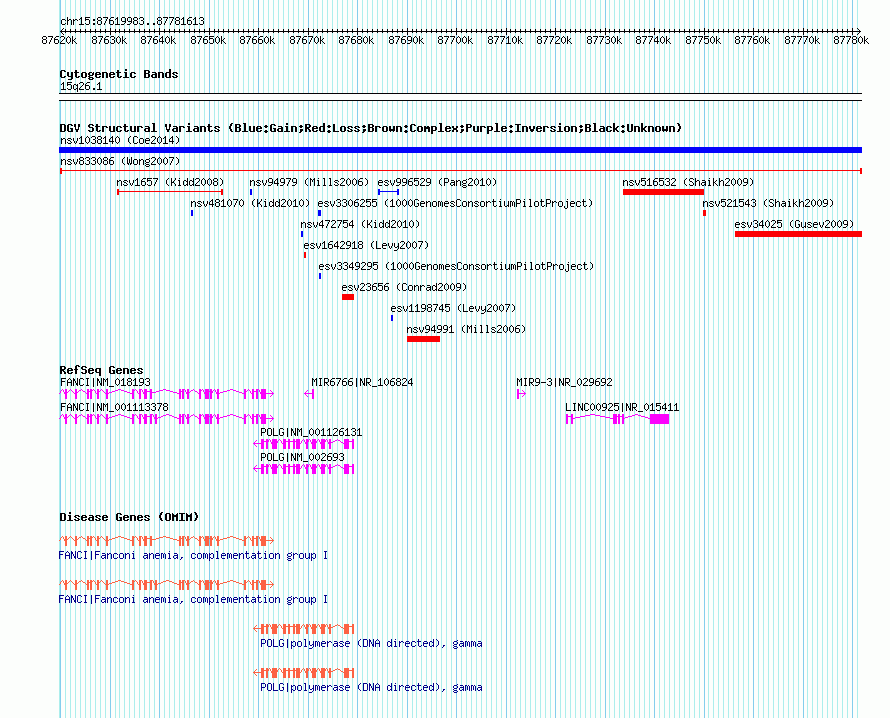The image size is (890, 718).
Task: Open second POLG polymerase gamma OMIM link
Action: 371,687
